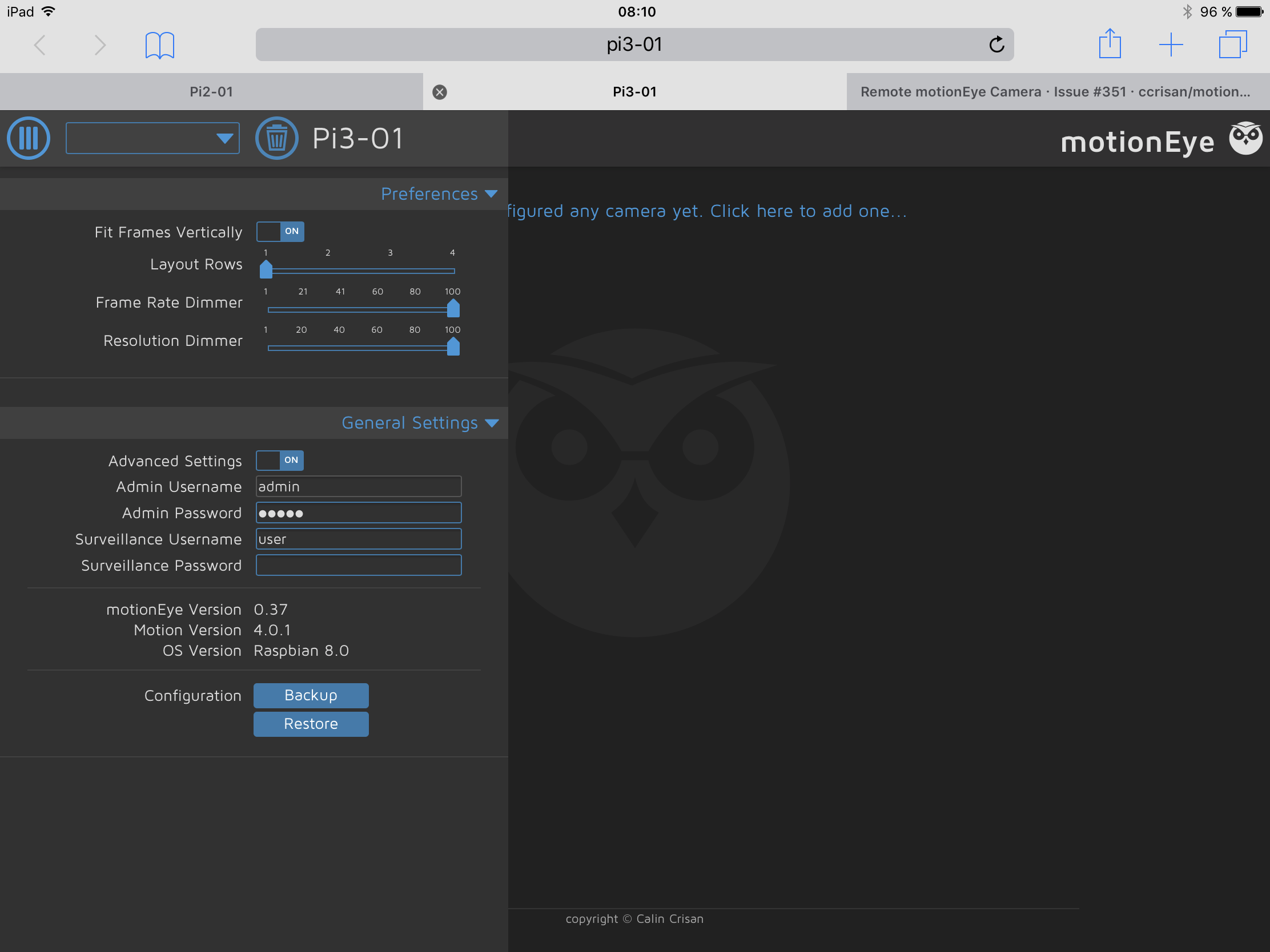The height and width of the screenshot is (952, 1270).
Task: Delete the Pi3-01 camera via trash icon
Action: click(x=277, y=138)
